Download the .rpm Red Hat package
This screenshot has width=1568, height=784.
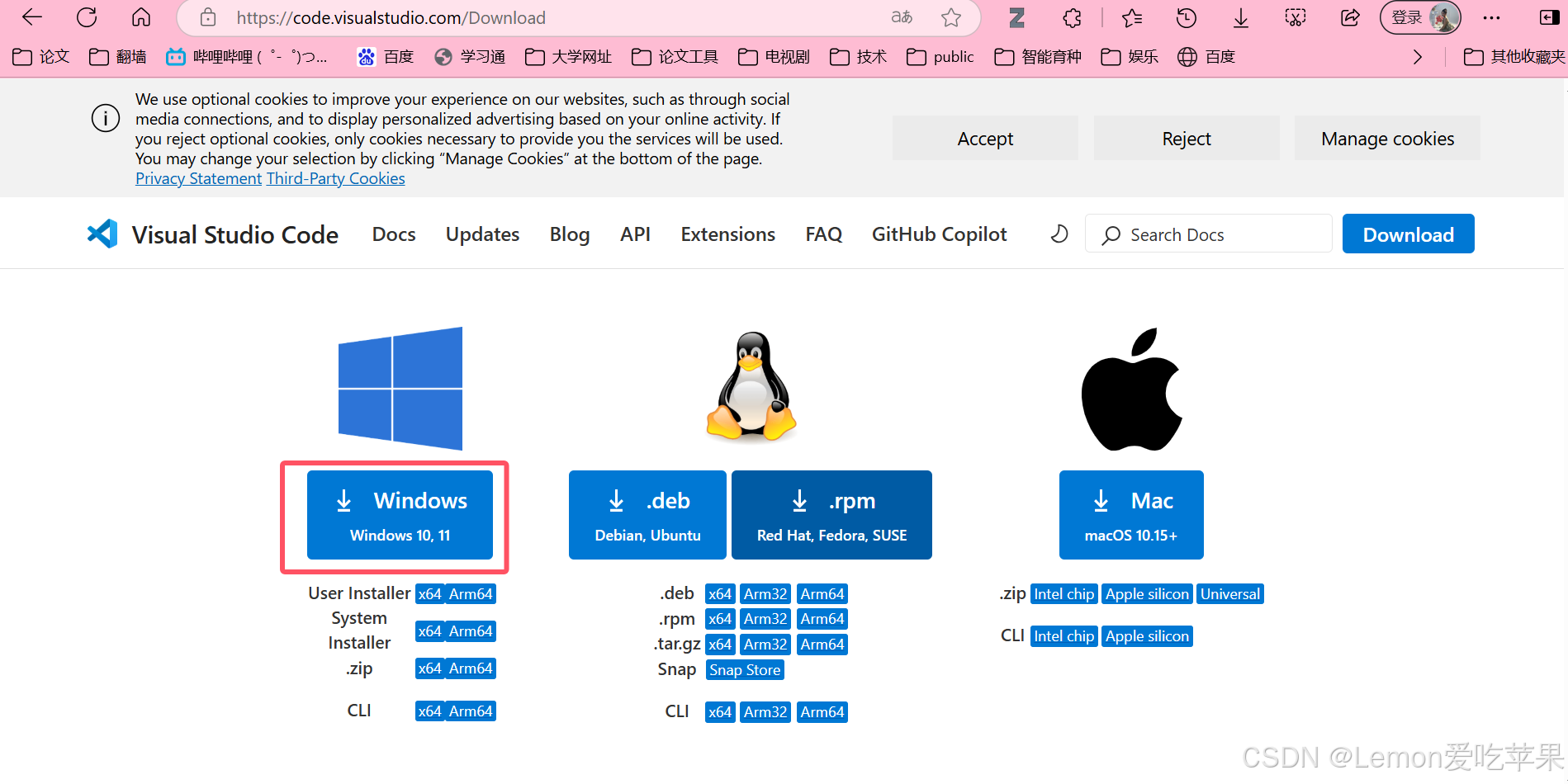[831, 515]
